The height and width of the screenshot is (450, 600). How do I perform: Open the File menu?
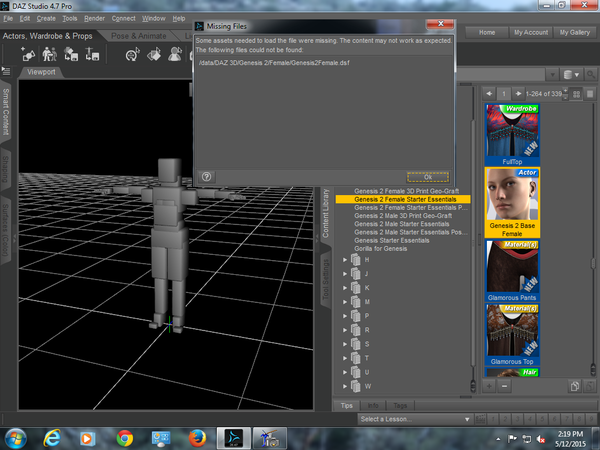[x=8, y=18]
